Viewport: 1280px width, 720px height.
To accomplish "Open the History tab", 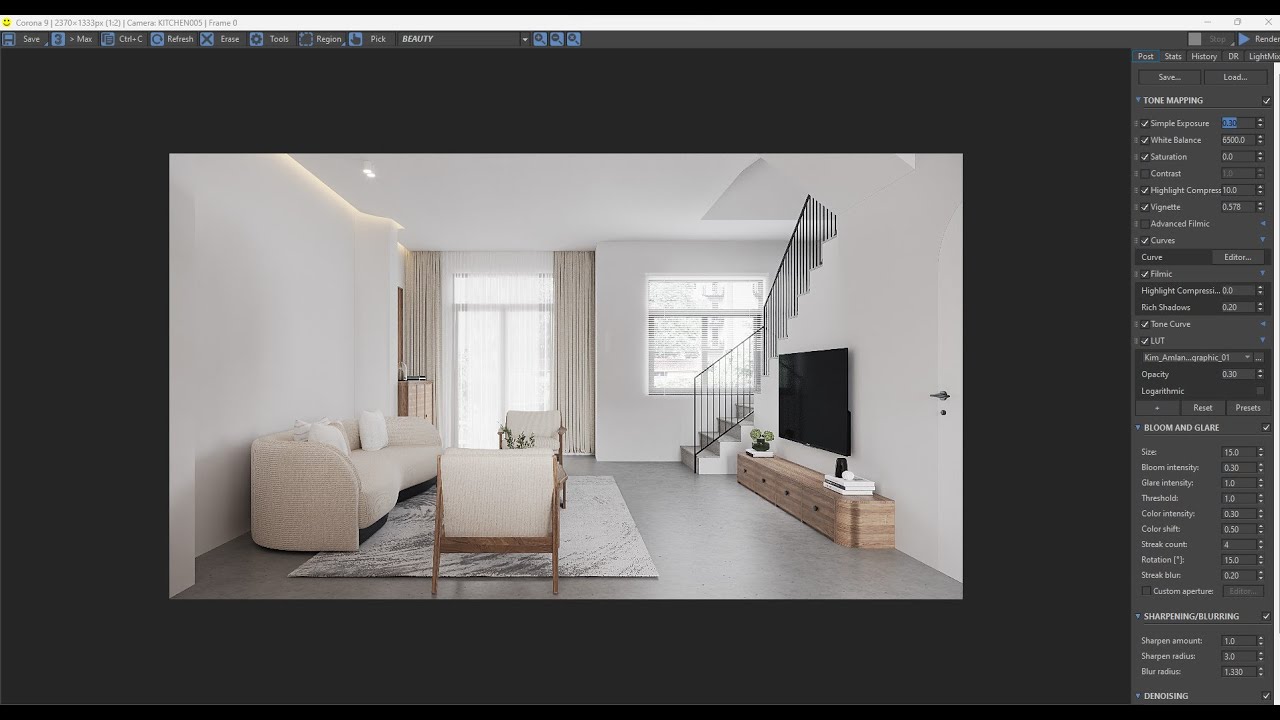I will coord(1204,56).
